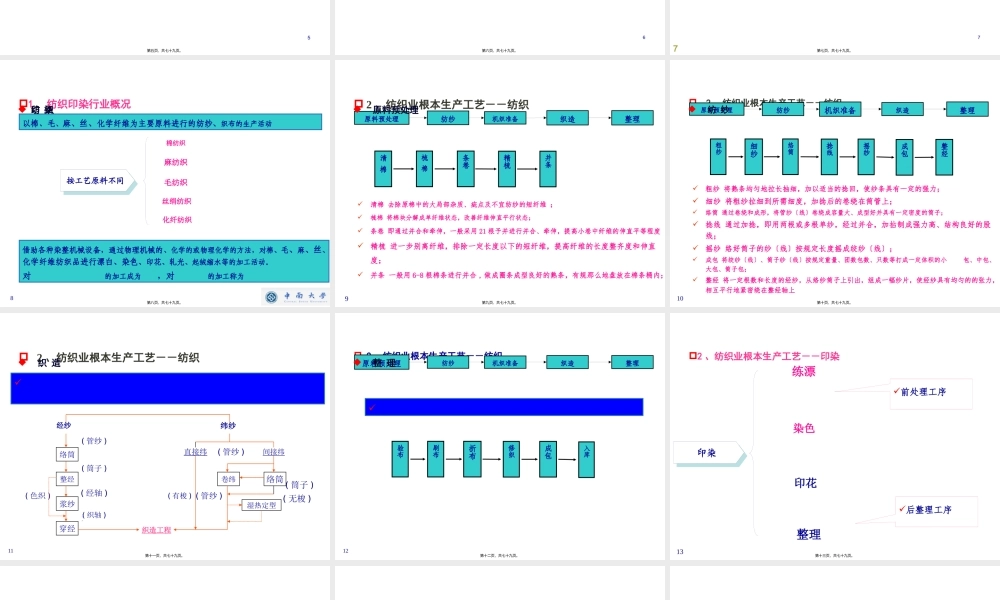Click the red square bullet beside slide 8 title
Image resolution: width=1000 pixels, height=600 pixels.
click(23, 104)
